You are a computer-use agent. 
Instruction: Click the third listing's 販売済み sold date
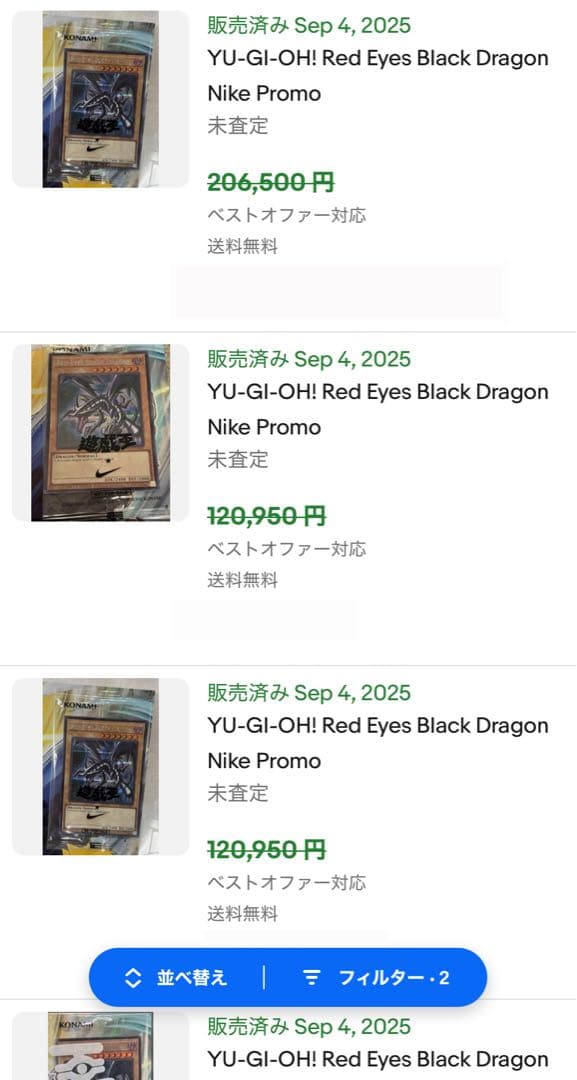point(311,692)
